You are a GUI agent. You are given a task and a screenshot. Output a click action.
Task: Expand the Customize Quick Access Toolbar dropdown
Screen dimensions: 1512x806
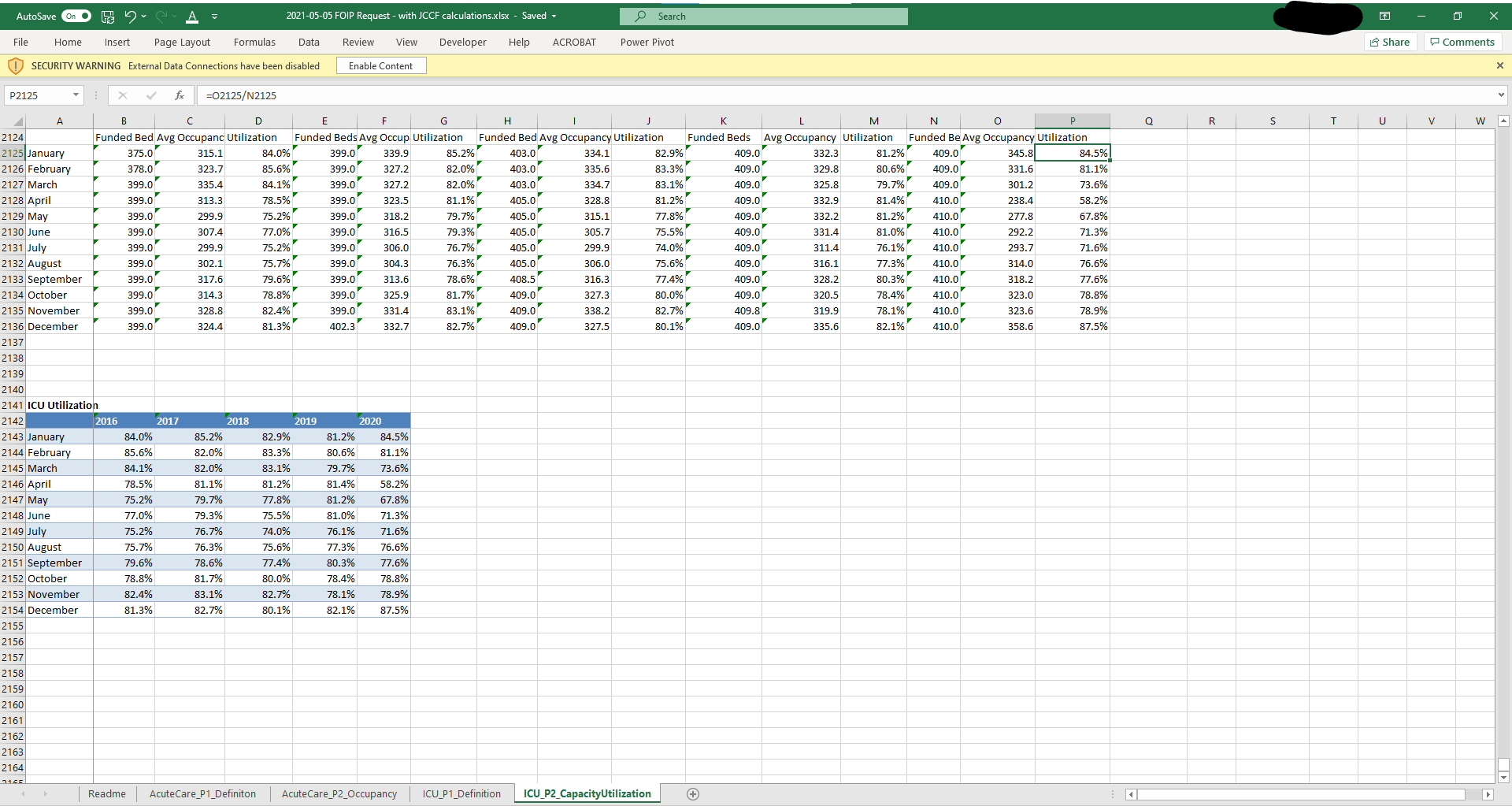215,16
